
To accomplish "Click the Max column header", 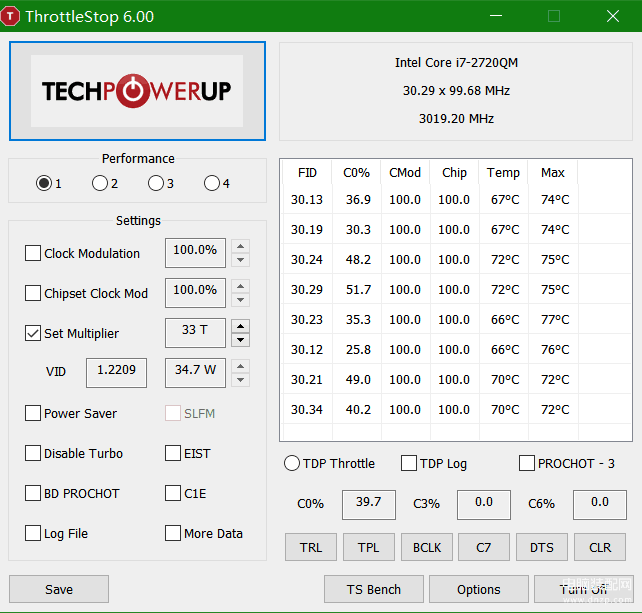I will click(553, 172).
